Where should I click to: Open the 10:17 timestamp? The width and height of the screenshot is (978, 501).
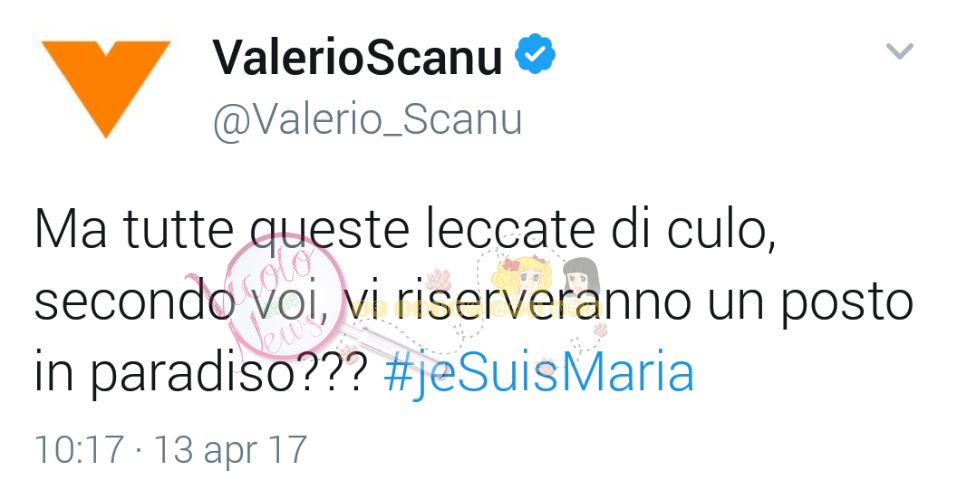tap(79, 450)
